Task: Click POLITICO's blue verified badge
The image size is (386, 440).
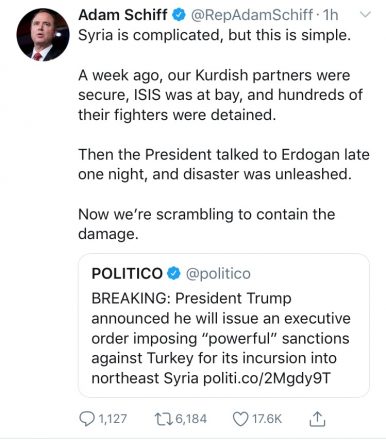Action: 174,274
